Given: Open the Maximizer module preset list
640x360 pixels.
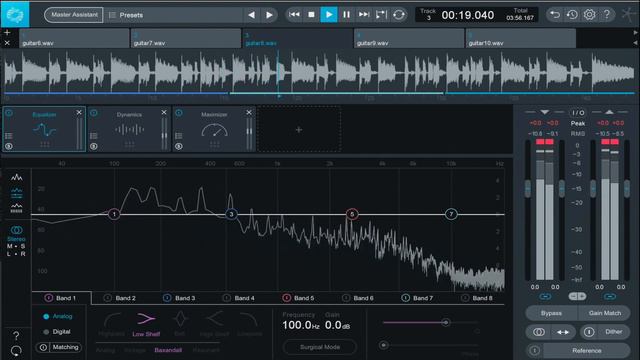Looking at the screenshot, I should [x=178, y=136].
